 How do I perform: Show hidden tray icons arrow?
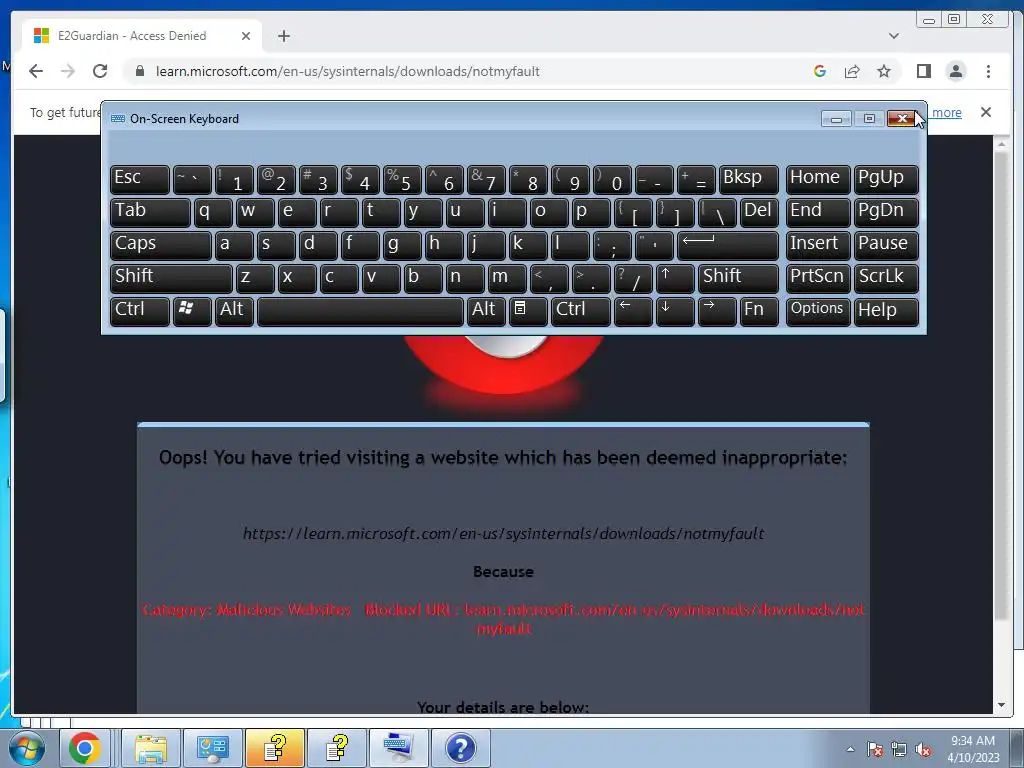[850, 749]
